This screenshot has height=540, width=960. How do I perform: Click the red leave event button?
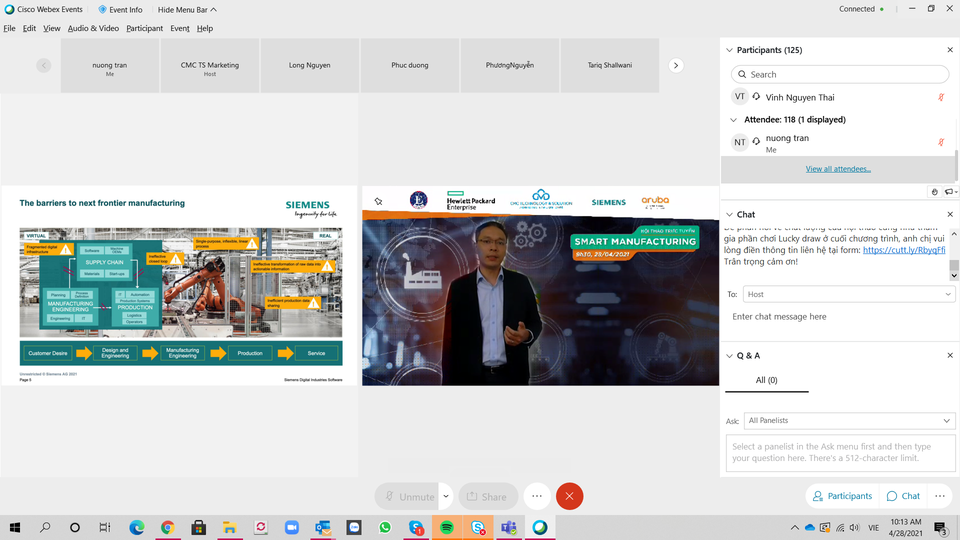(569, 497)
